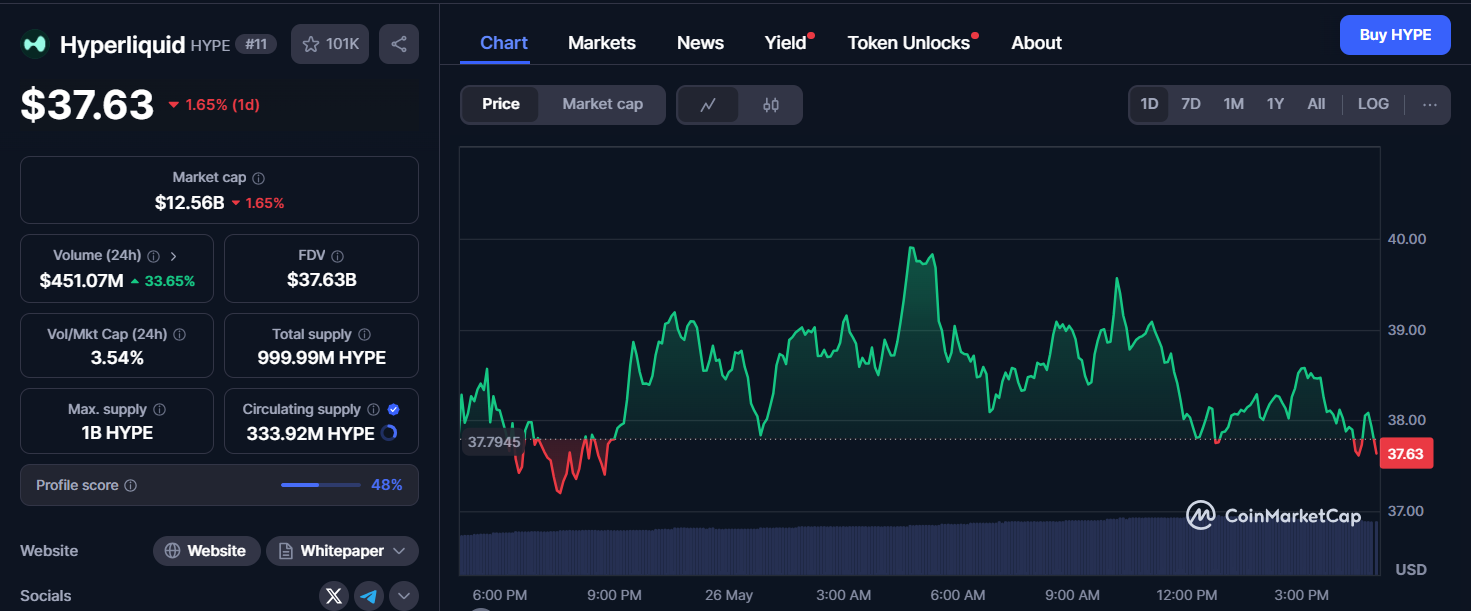Click Market cap info icon
This screenshot has height=611, width=1471.
259,178
